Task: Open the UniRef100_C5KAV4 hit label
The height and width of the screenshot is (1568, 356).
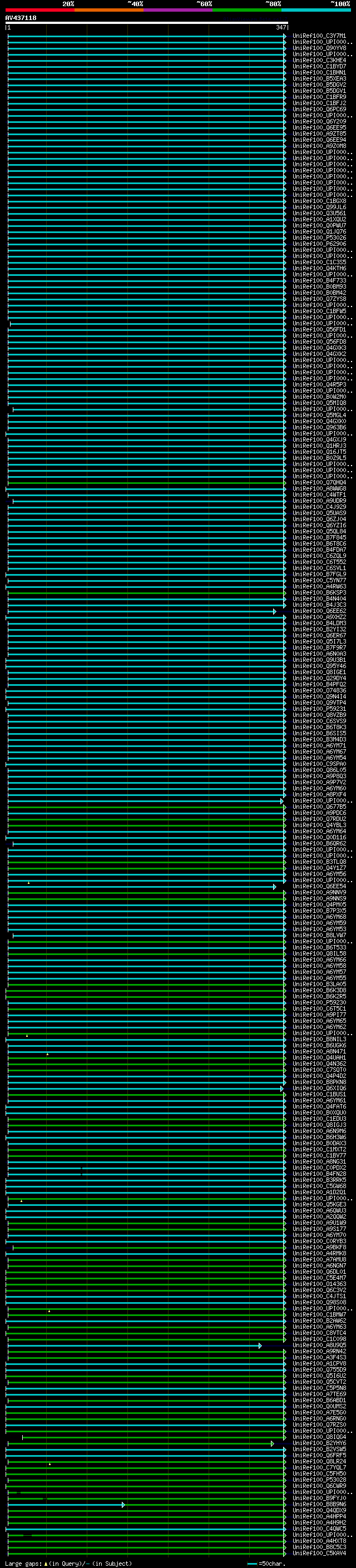Action: coord(319,1554)
